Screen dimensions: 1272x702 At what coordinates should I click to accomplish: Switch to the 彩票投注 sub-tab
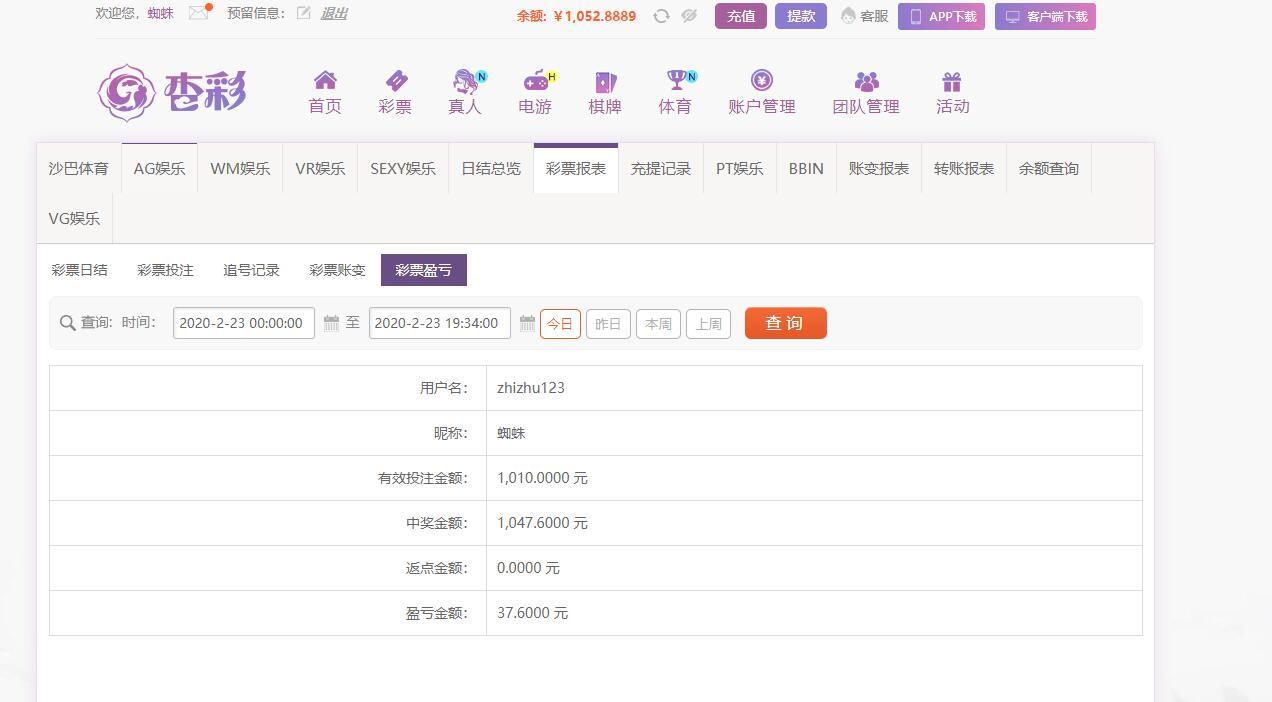[165, 270]
